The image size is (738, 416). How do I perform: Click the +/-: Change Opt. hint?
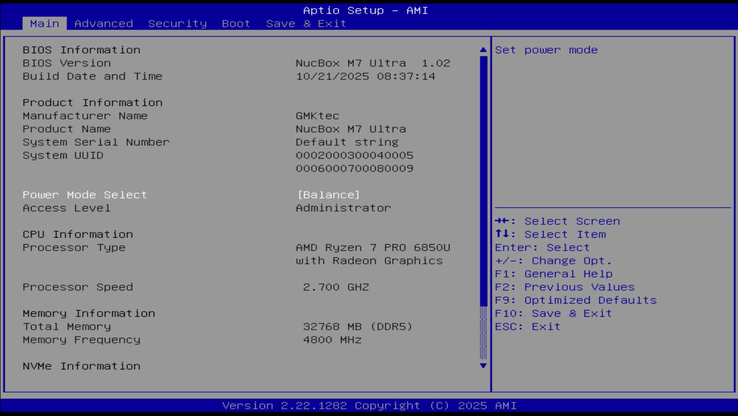[553, 261]
